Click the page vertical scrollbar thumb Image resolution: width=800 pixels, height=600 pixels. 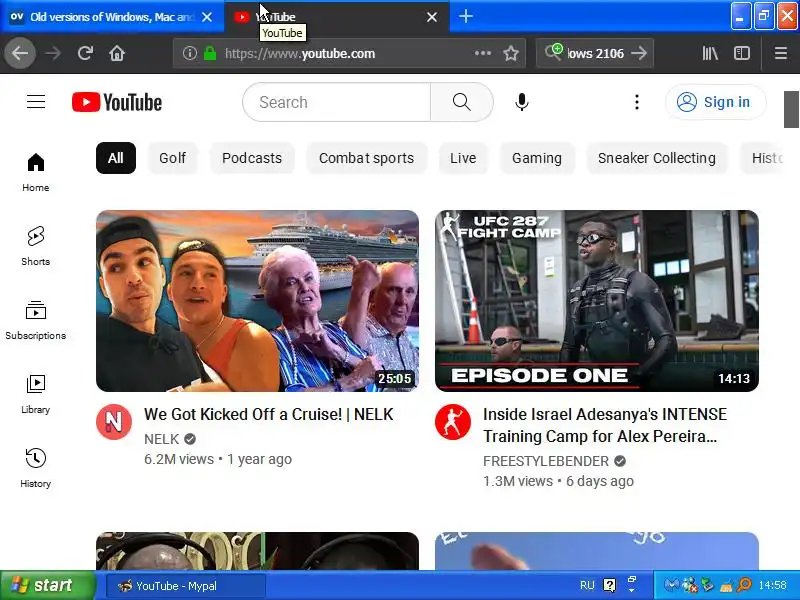click(791, 109)
